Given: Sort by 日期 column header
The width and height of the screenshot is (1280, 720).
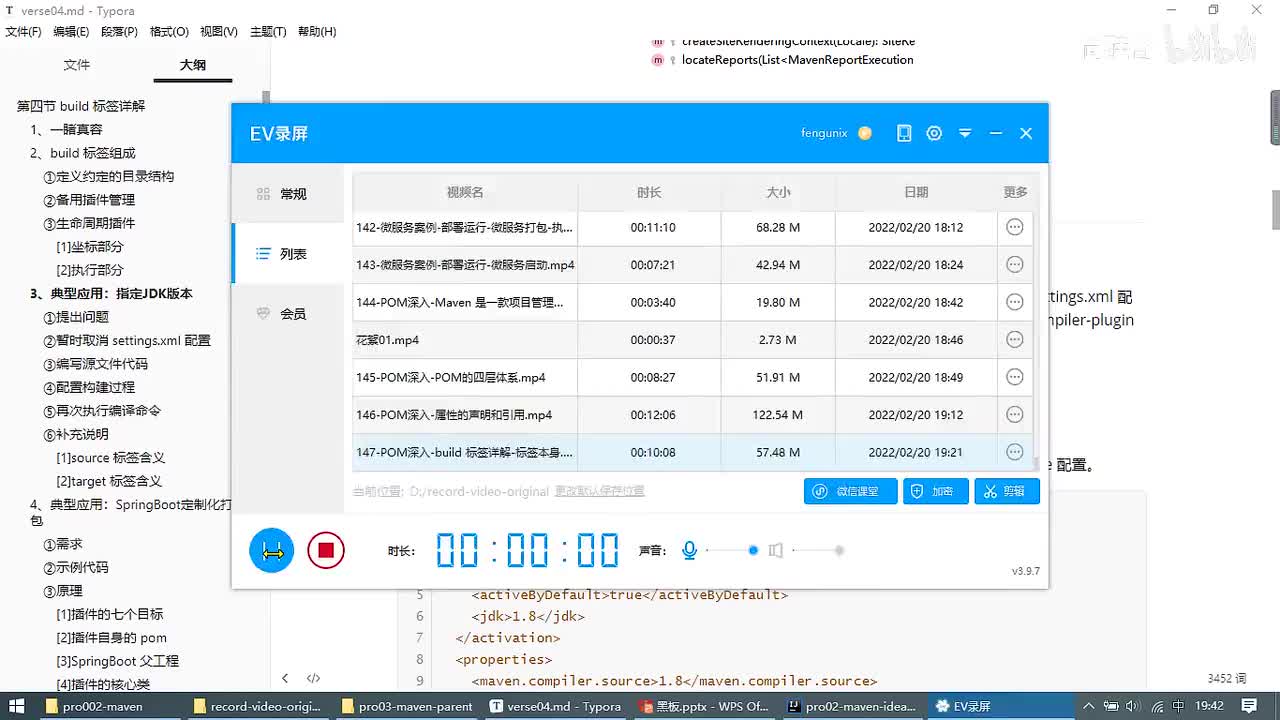Looking at the screenshot, I should (x=916, y=192).
